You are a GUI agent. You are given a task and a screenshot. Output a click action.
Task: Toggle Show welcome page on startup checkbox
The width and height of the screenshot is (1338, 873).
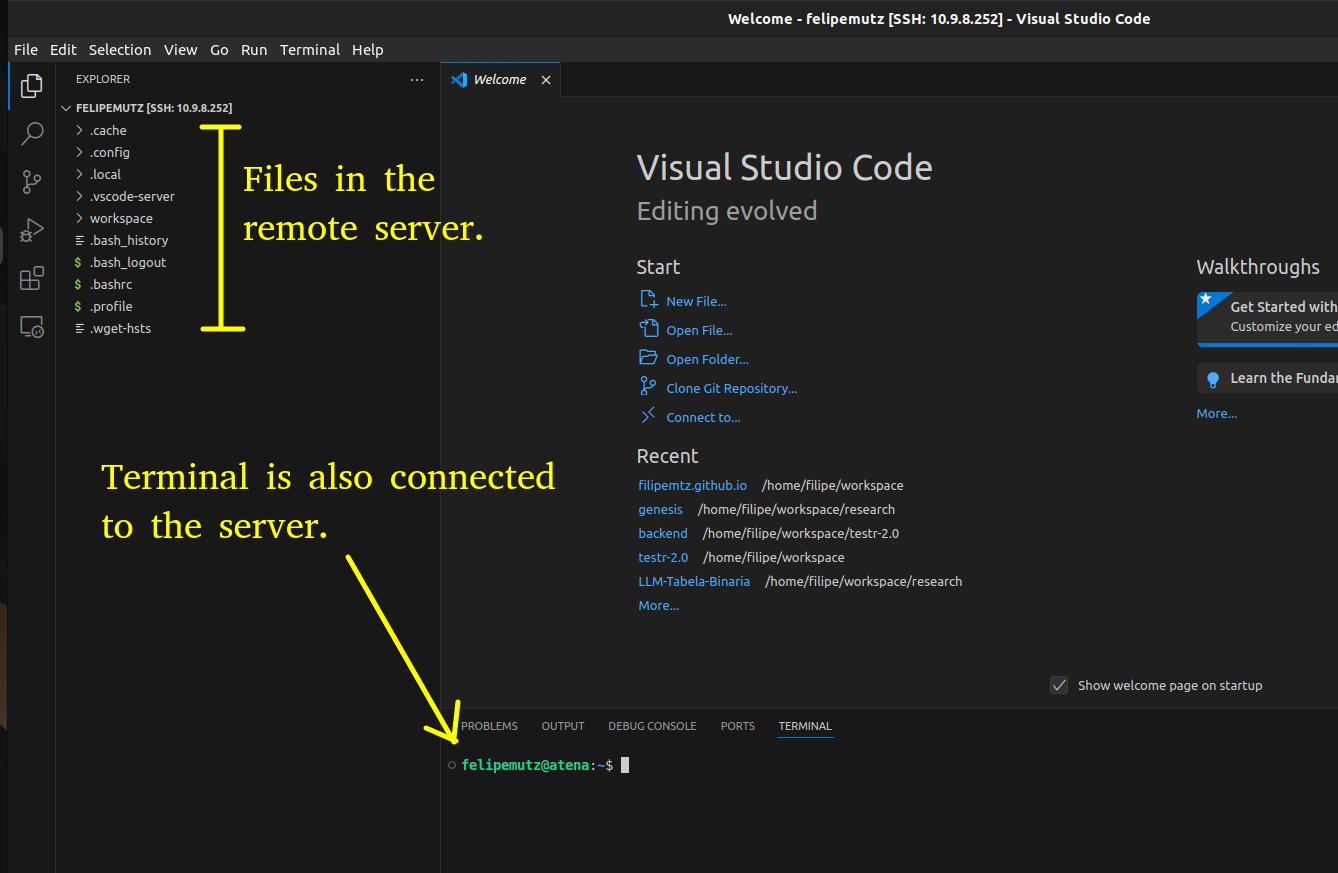1059,685
